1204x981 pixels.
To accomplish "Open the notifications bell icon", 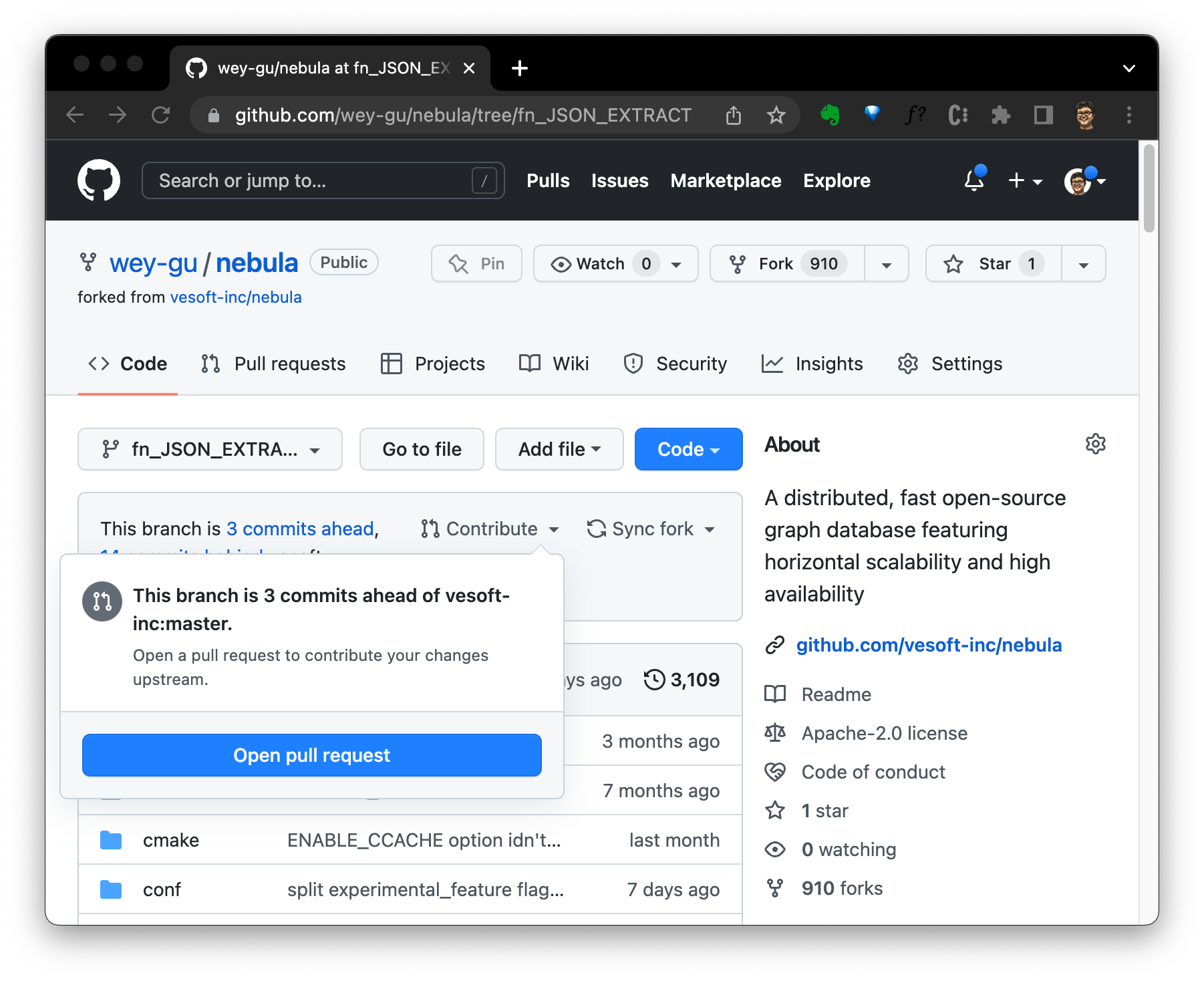I will tap(974, 180).
